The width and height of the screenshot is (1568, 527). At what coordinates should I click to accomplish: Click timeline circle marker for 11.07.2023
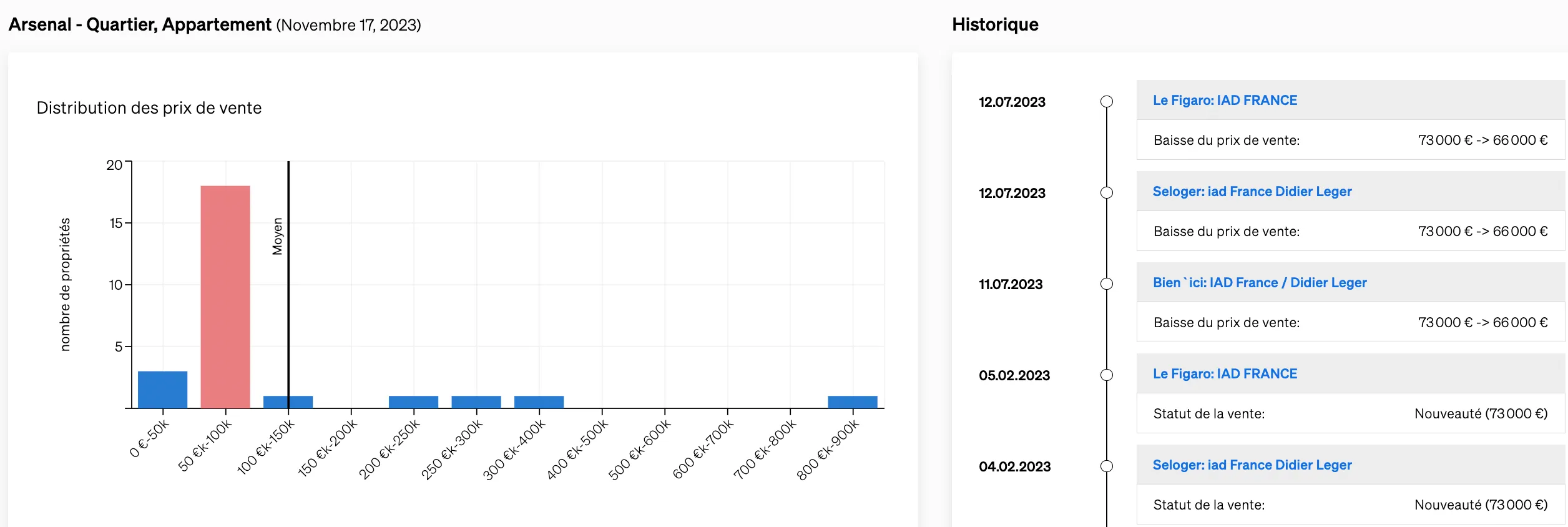click(1107, 283)
